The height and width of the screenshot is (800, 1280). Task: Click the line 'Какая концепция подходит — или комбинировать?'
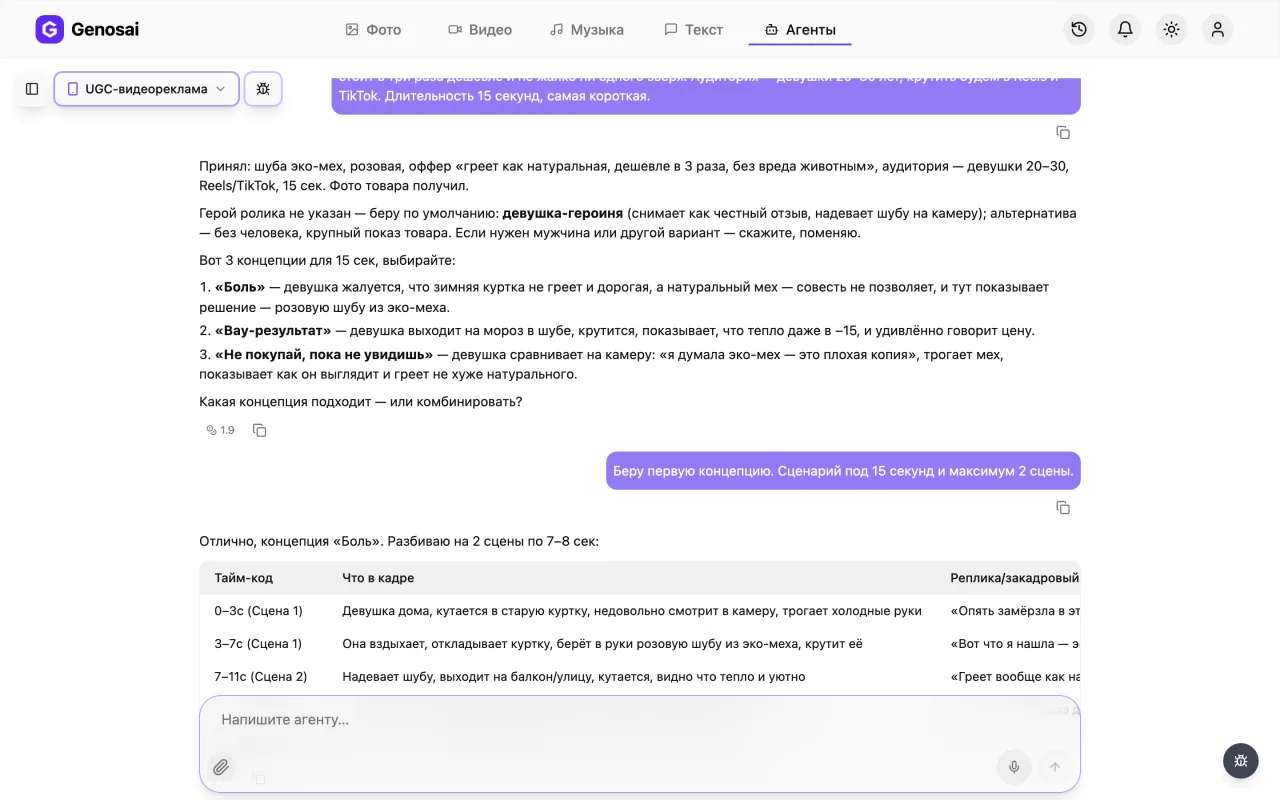[361, 402]
